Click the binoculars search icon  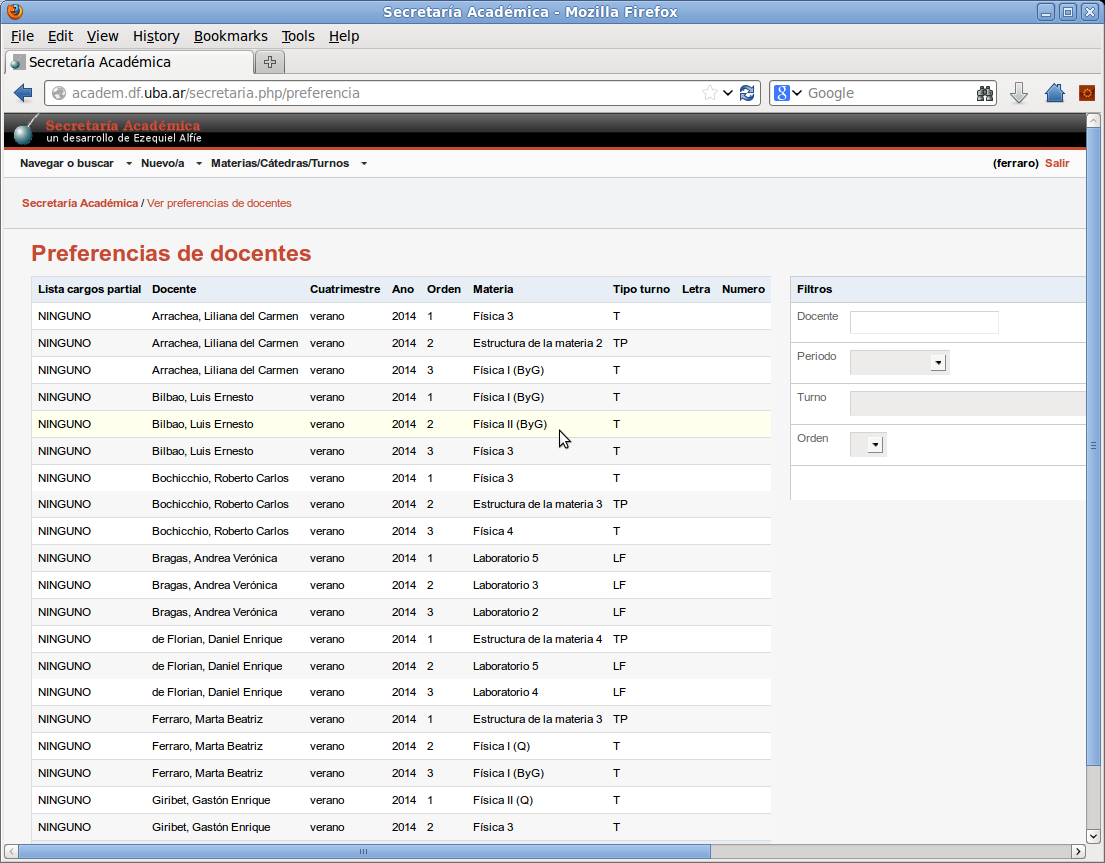coord(984,93)
